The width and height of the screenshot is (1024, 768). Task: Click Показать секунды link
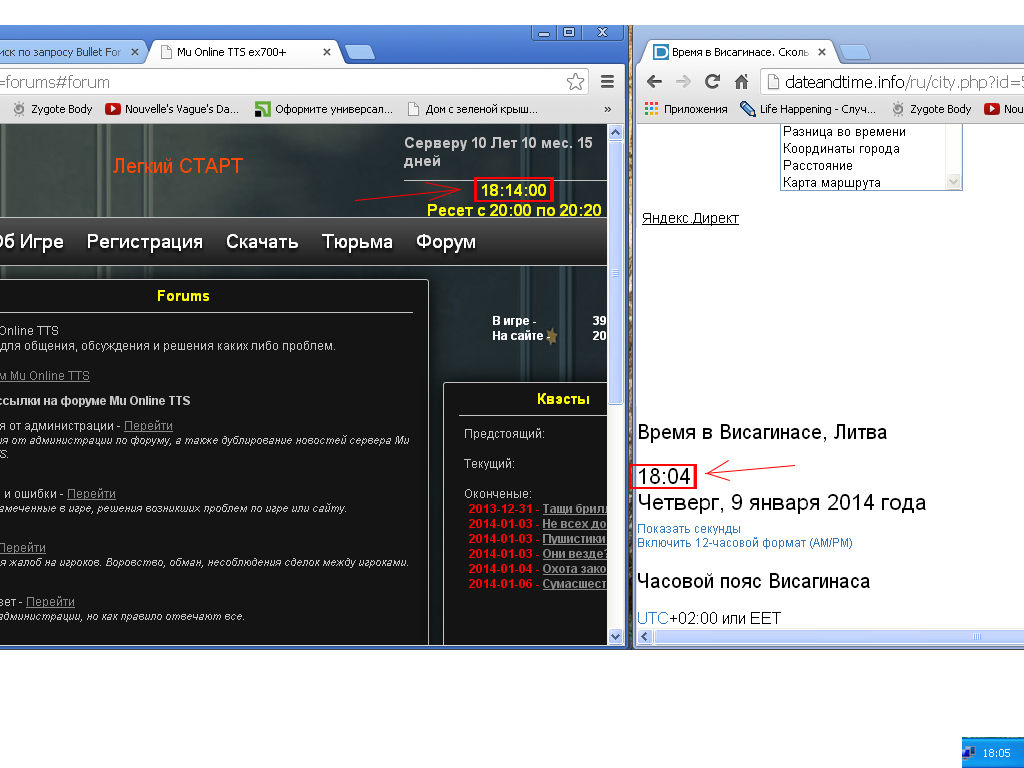tap(689, 528)
